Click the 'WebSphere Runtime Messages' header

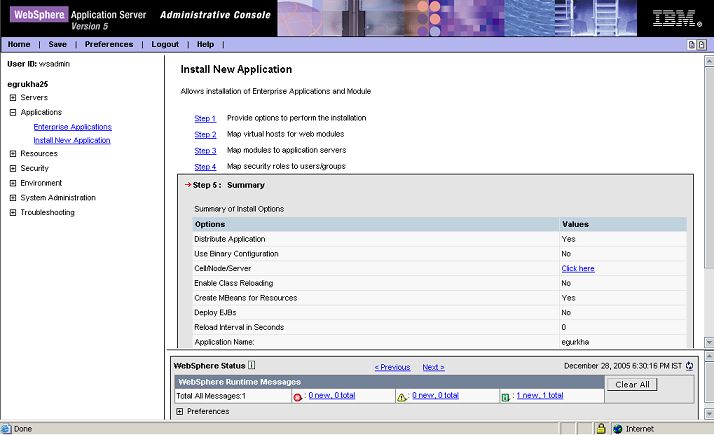coord(240,382)
